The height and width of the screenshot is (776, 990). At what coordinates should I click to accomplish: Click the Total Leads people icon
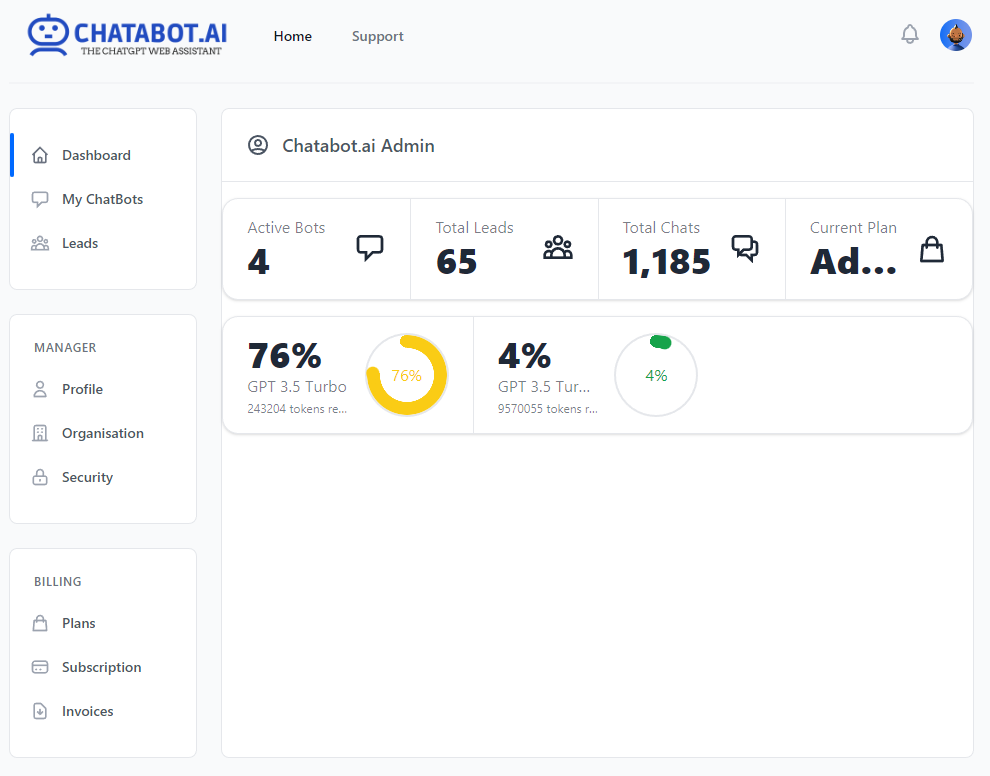click(x=557, y=247)
